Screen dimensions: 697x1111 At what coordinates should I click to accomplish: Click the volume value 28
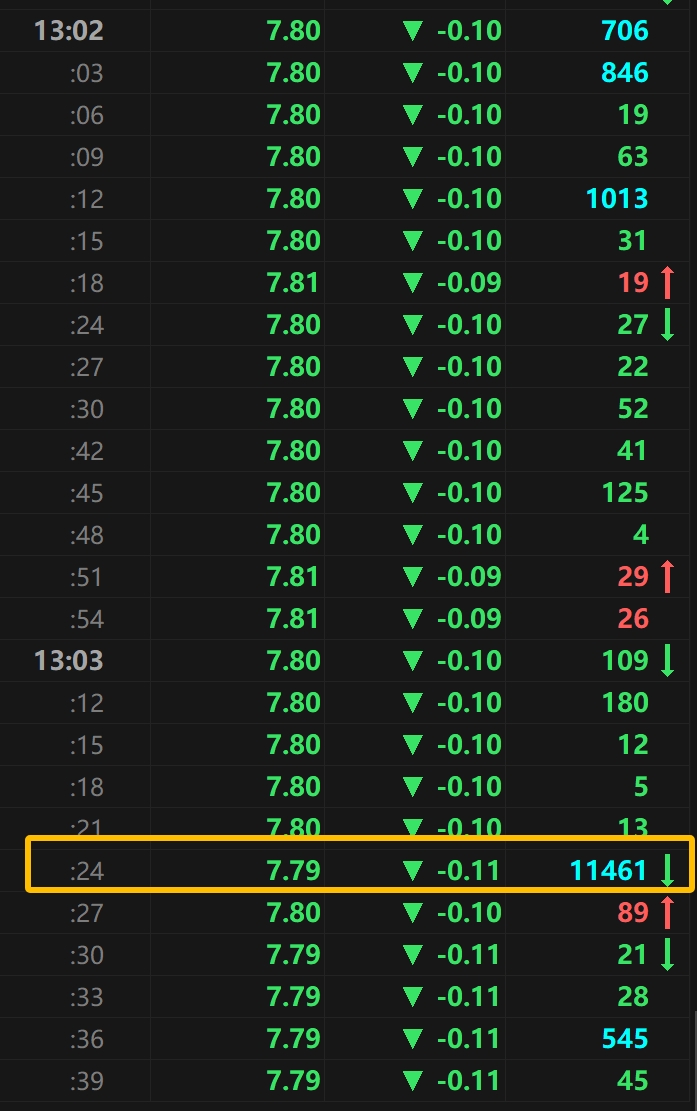(x=633, y=996)
